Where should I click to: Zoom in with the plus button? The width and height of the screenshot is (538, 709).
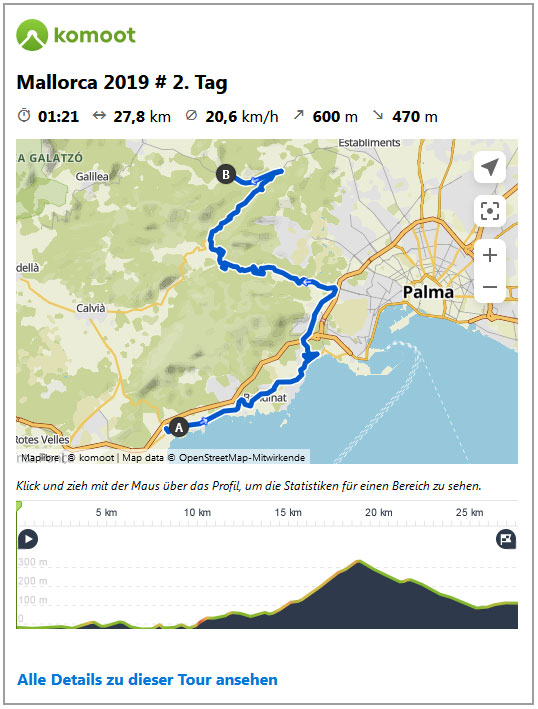(490, 255)
